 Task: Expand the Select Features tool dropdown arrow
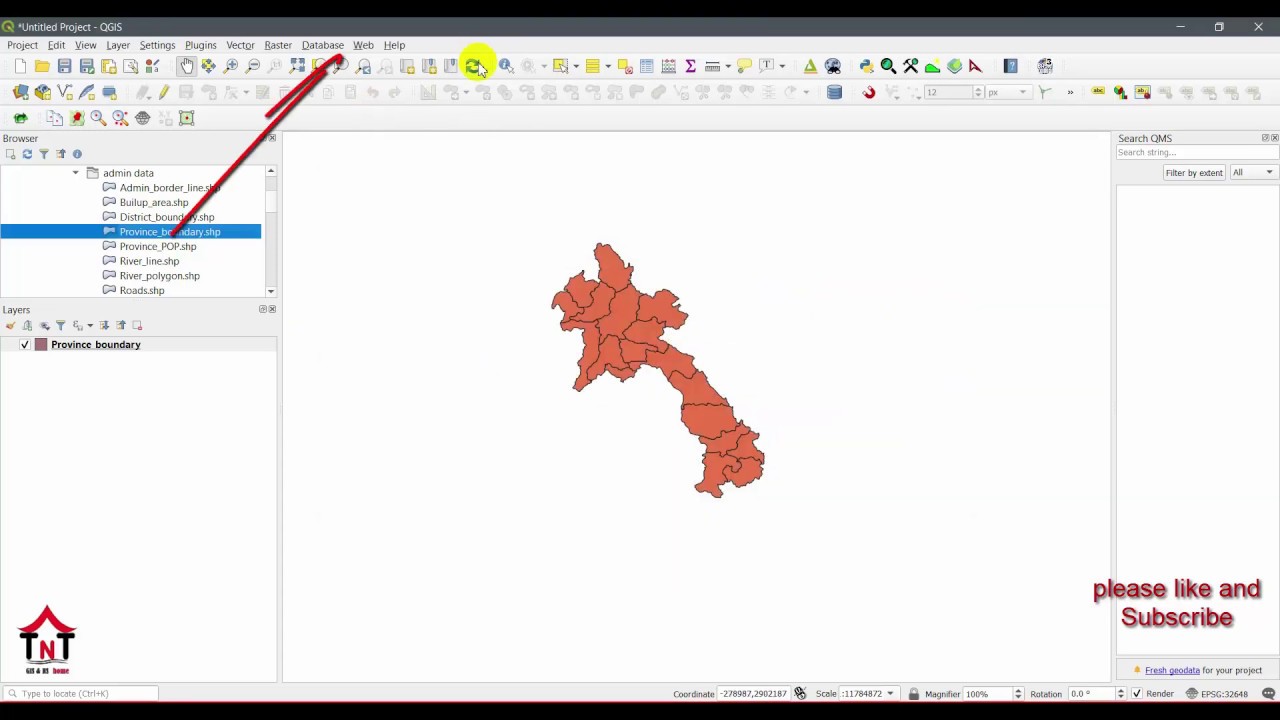click(x=576, y=66)
